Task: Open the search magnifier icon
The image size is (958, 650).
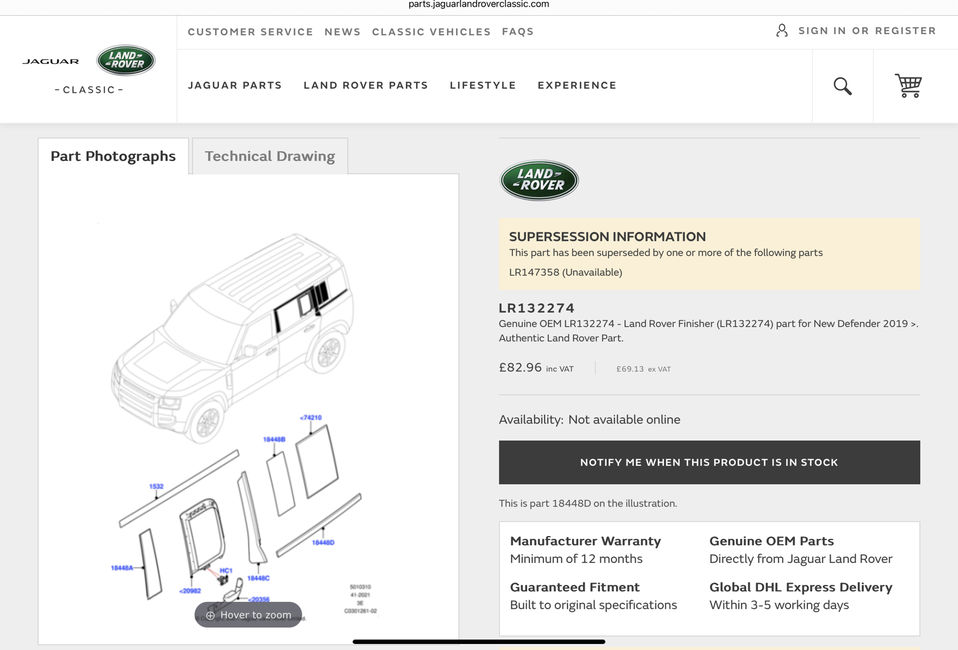Action: click(x=843, y=86)
